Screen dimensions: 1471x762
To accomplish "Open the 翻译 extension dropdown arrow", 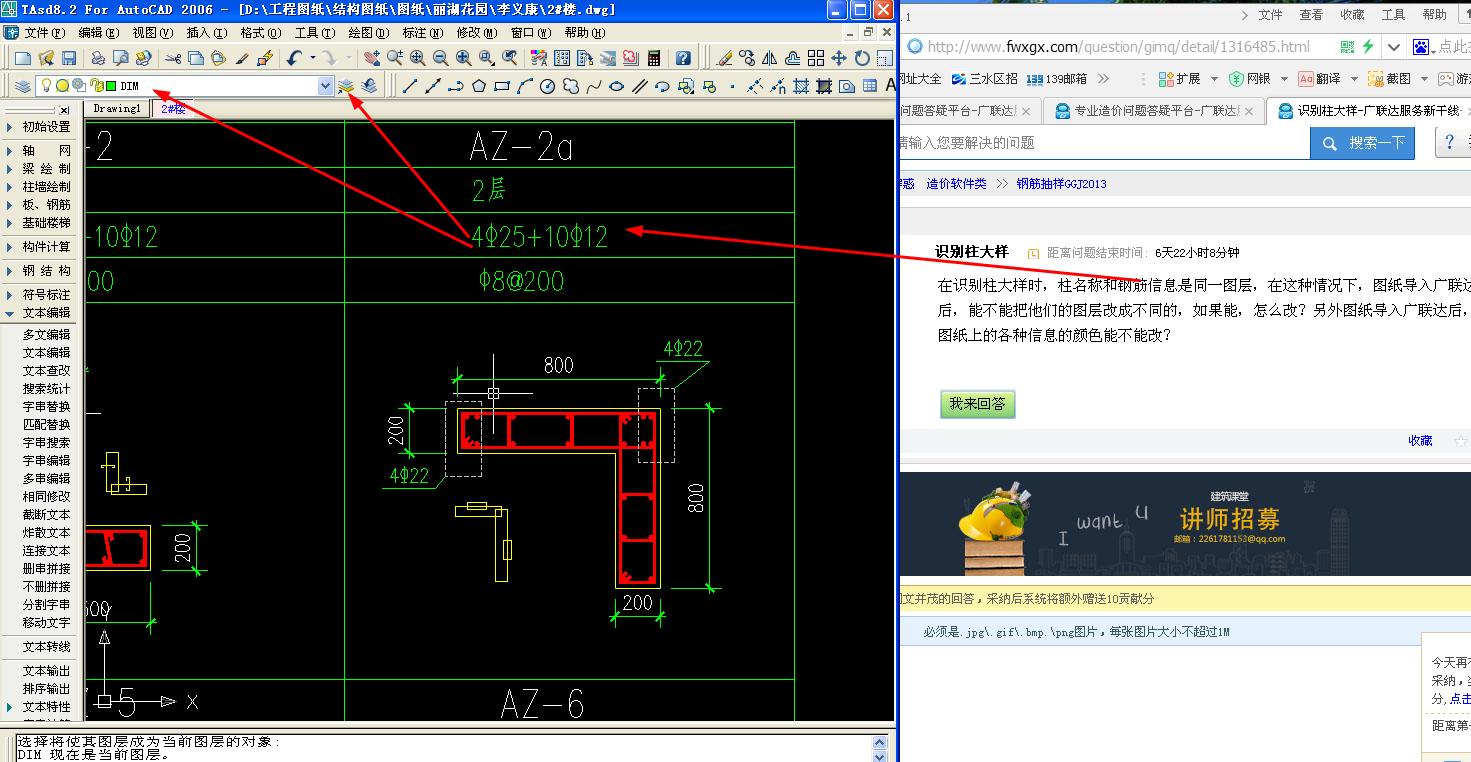I will [x=1354, y=78].
